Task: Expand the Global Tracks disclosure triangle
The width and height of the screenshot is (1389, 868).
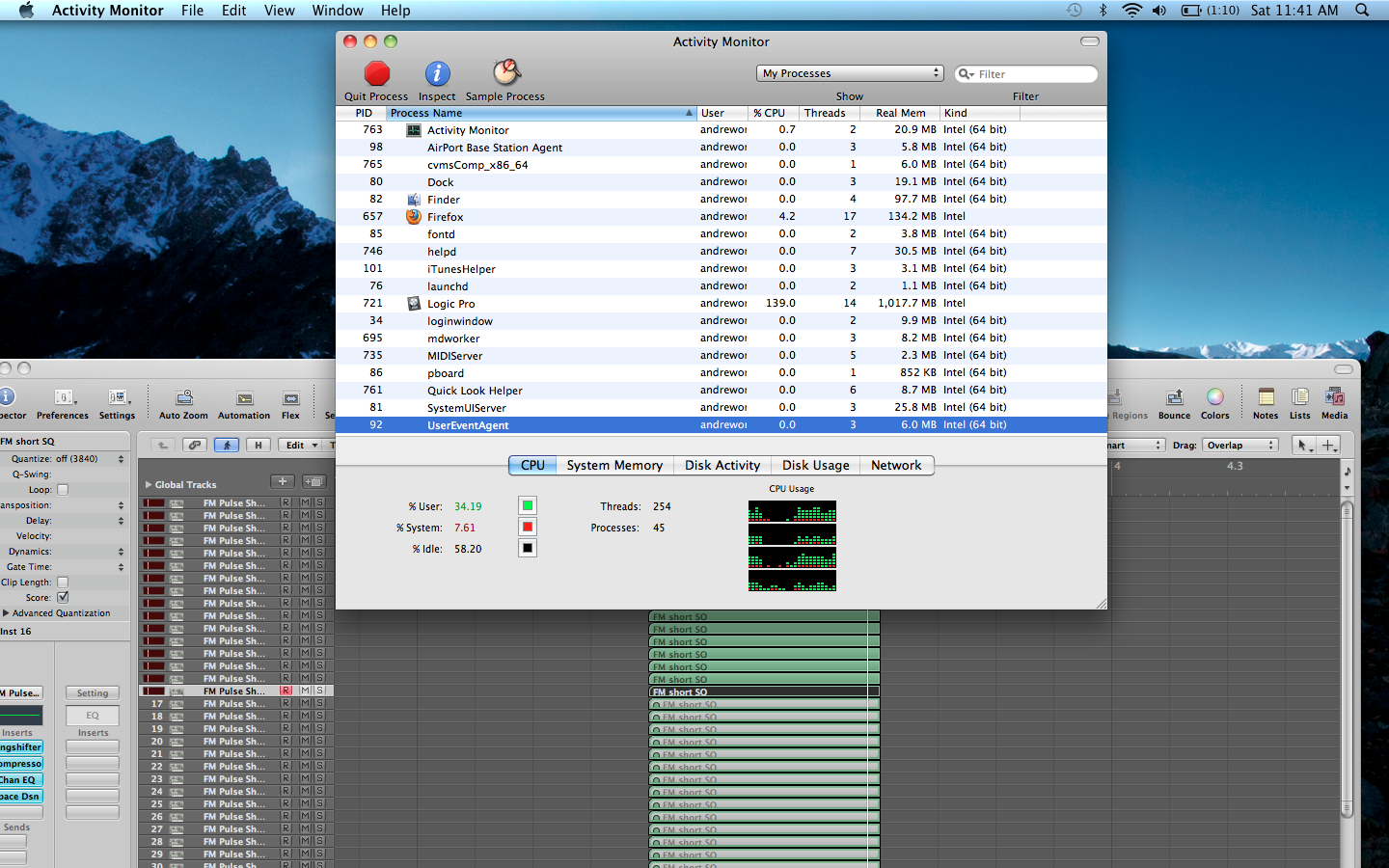Action: 149,485
